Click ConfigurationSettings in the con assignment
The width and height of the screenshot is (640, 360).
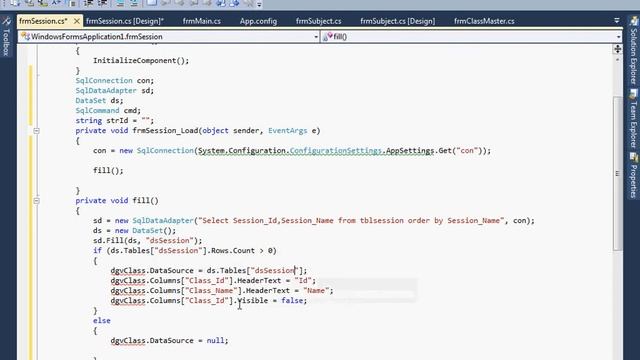(336, 151)
